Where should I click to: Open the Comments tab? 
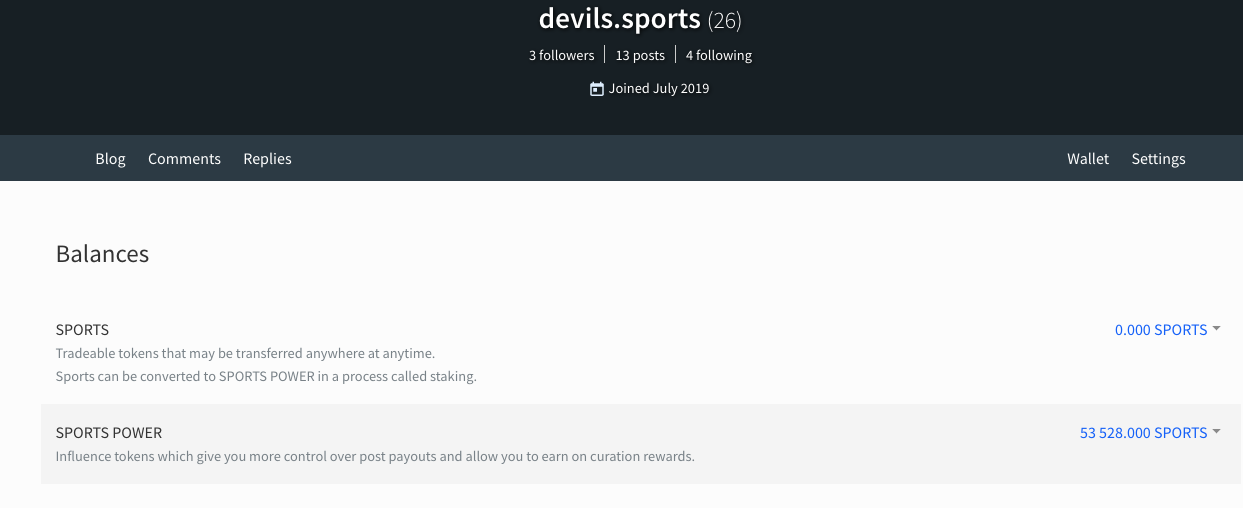click(184, 159)
